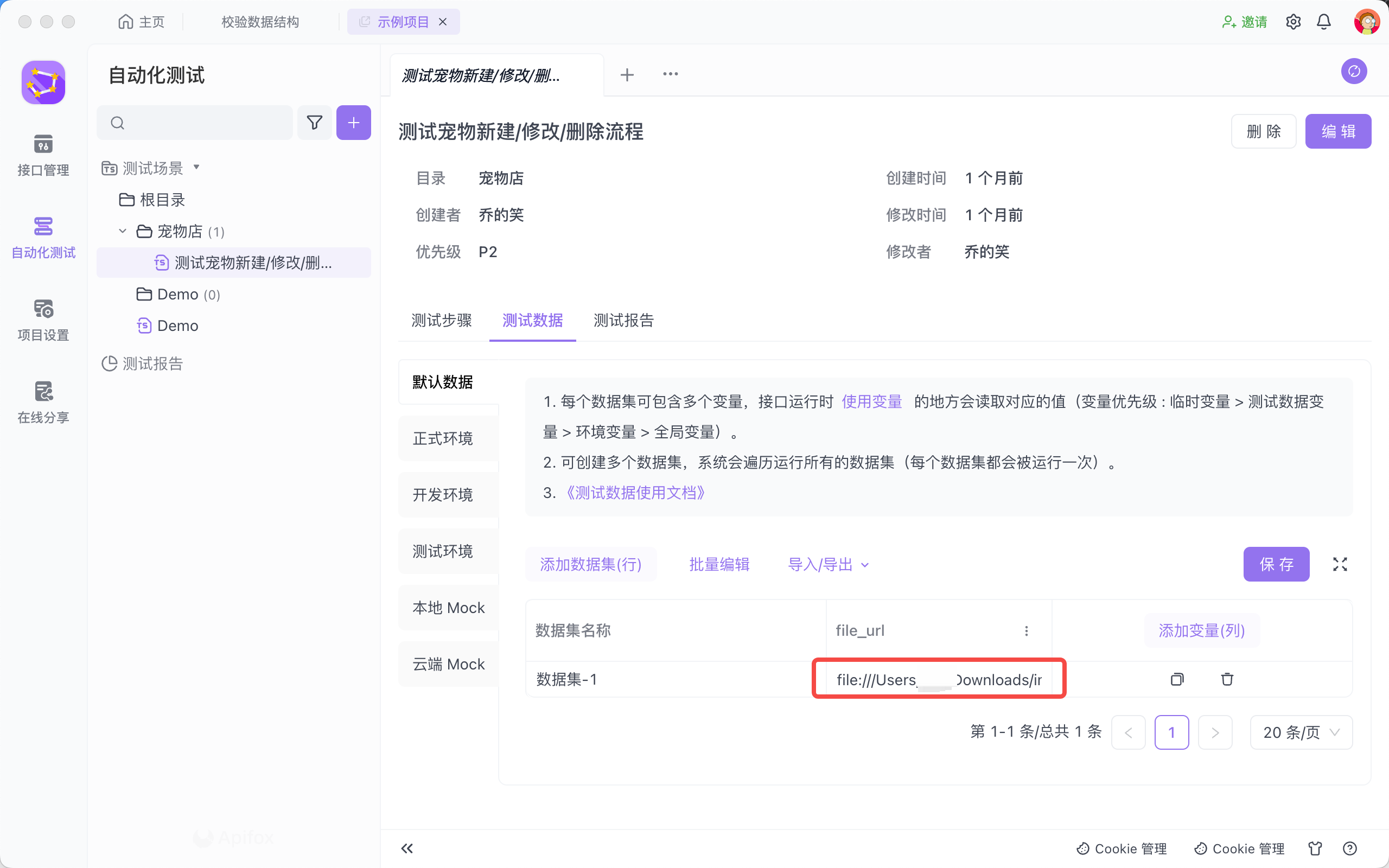1389x868 pixels.
Task: Click the fullscreen expand icon beside 保存
Action: 1340,564
